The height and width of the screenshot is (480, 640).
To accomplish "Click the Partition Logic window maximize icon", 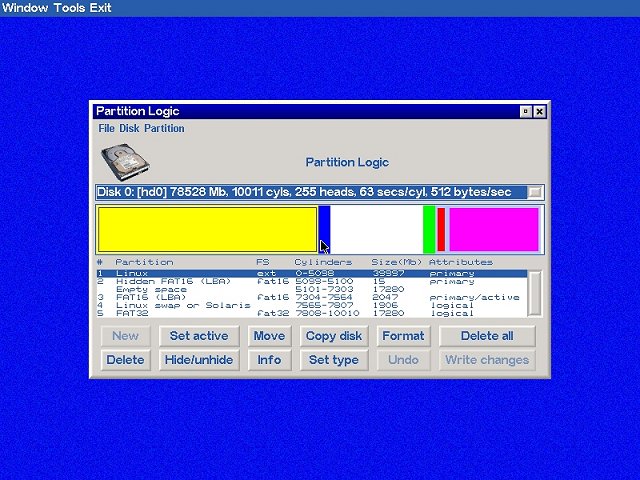I will tap(526, 111).
